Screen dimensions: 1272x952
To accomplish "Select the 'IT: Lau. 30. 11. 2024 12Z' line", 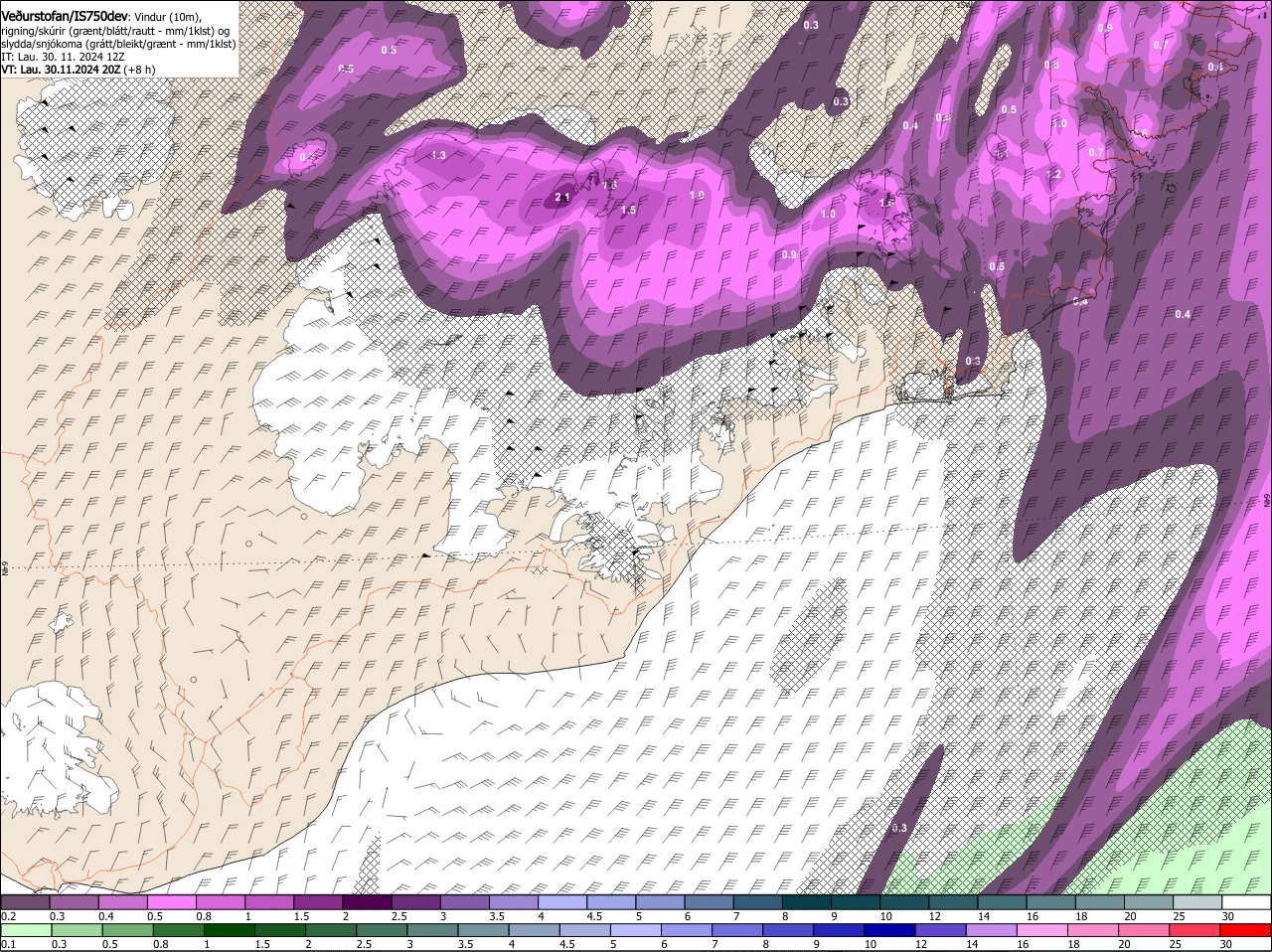I will click(x=63, y=57).
